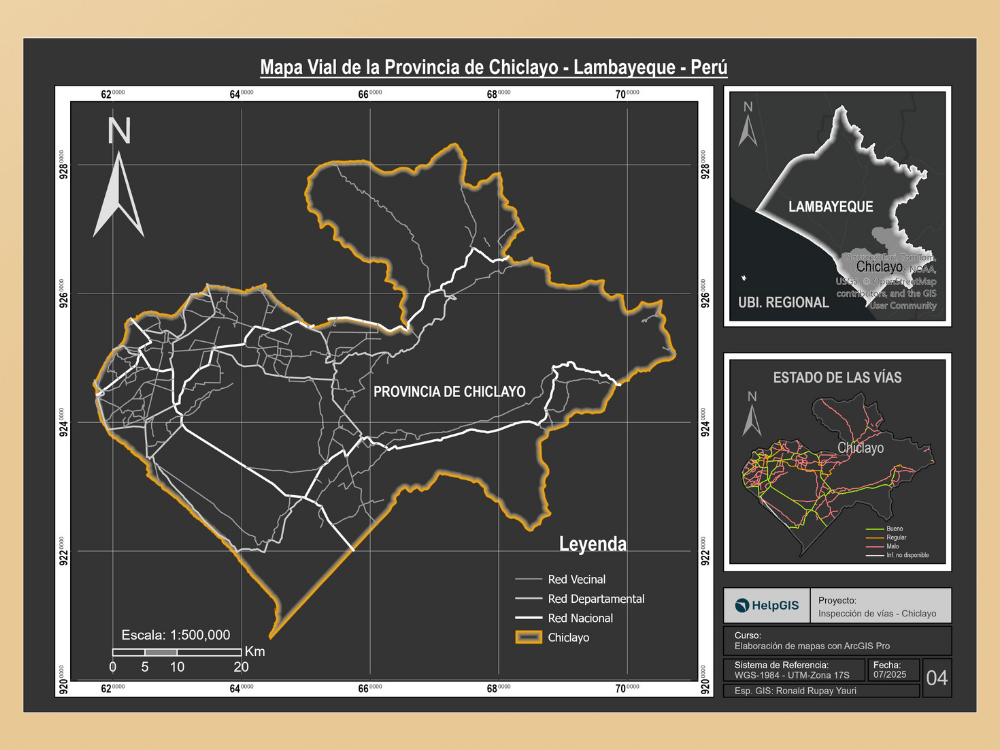The width and height of the screenshot is (1000, 750).
Task: Click the 'PROVINCIA DE CHICLAYO' map label
Action: [450, 392]
